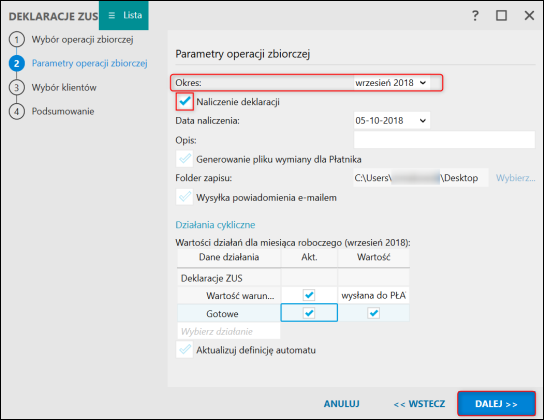This screenshot has width=544, height=420.
Task: Switch to the Lista tab
Action: click(x=124, y=15)
